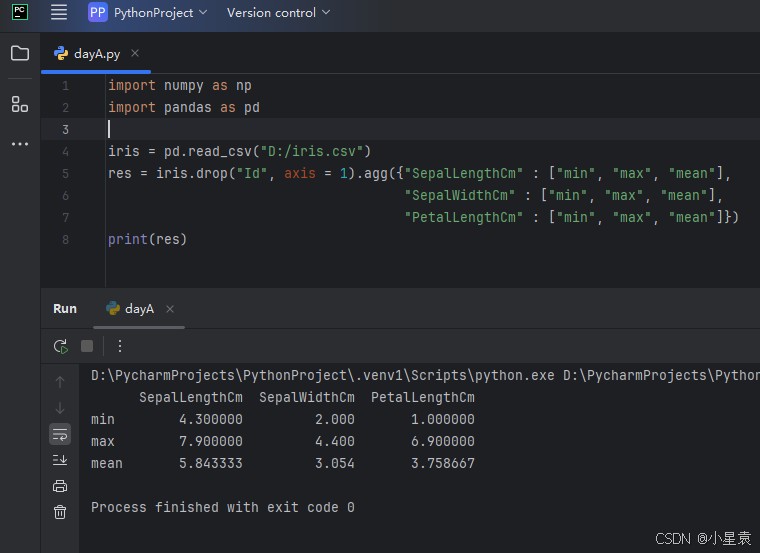Click 'import pandas as pd' line
Image resolution: width=760 pixels, height=553 pixels.
(x=184, y=107)
